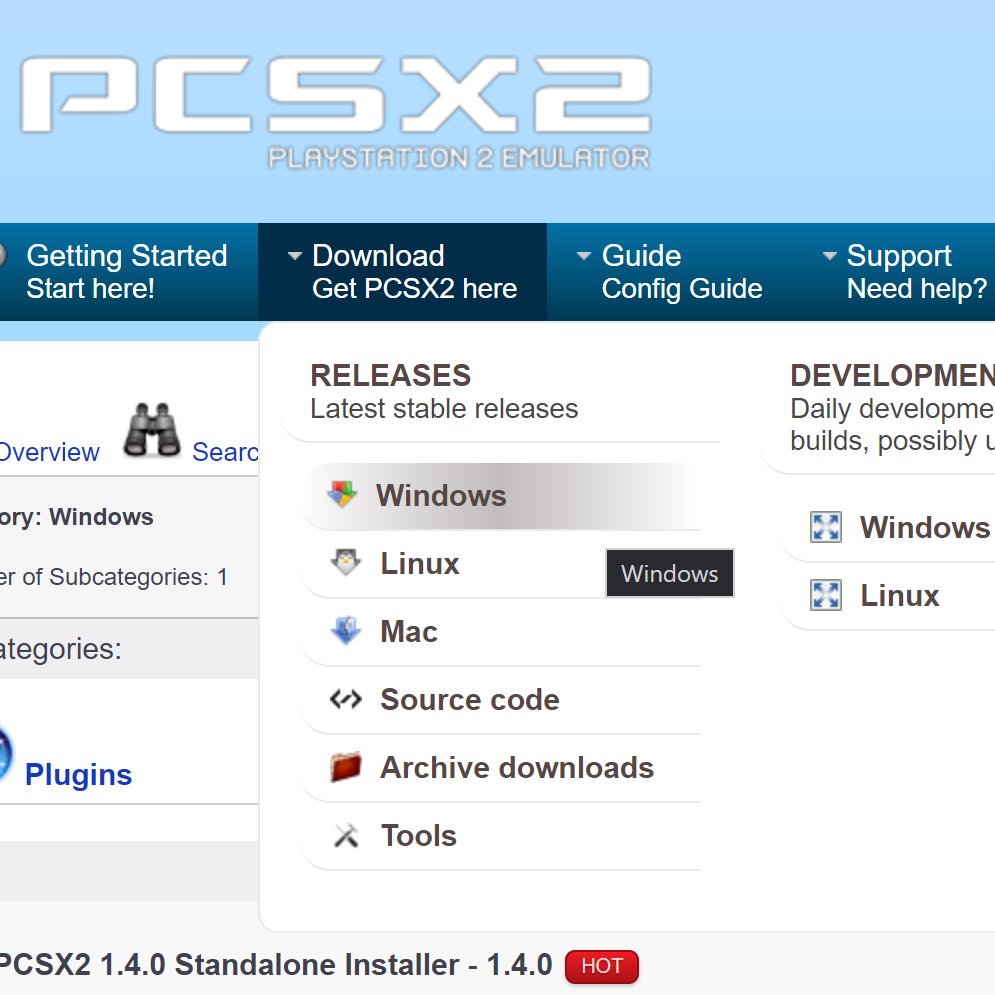This screenshot has height=995, width=995.
Task: Open Archive downloads link
Action: pyautogui.click(x=501, y=767)
